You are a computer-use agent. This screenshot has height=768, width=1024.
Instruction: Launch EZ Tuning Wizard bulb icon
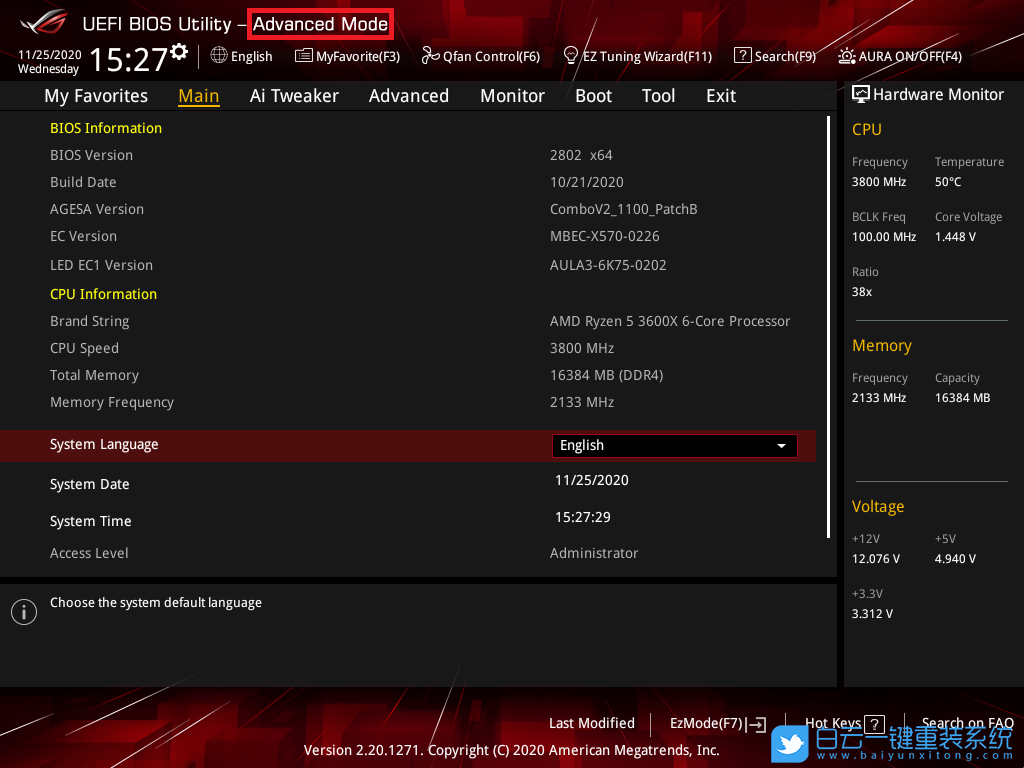point(571,55)
